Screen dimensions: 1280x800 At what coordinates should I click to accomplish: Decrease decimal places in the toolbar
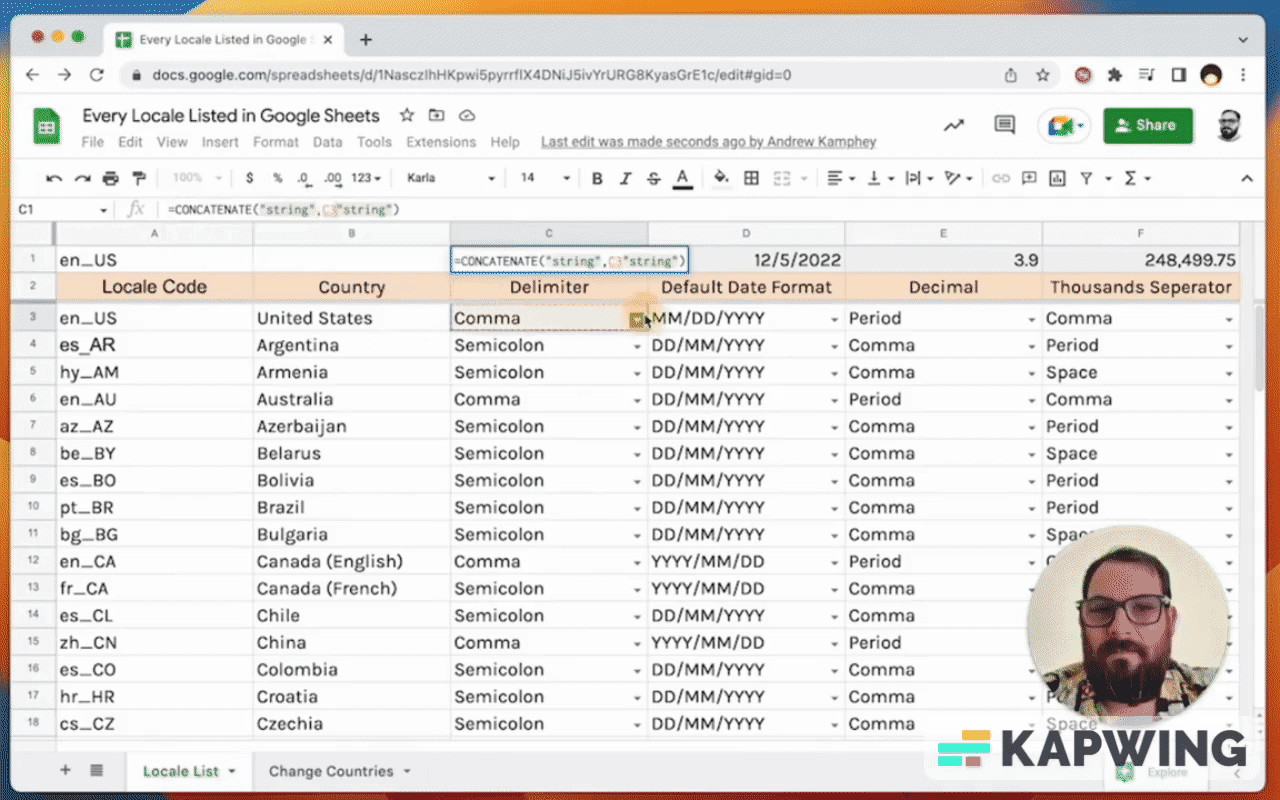coord(303,178)
